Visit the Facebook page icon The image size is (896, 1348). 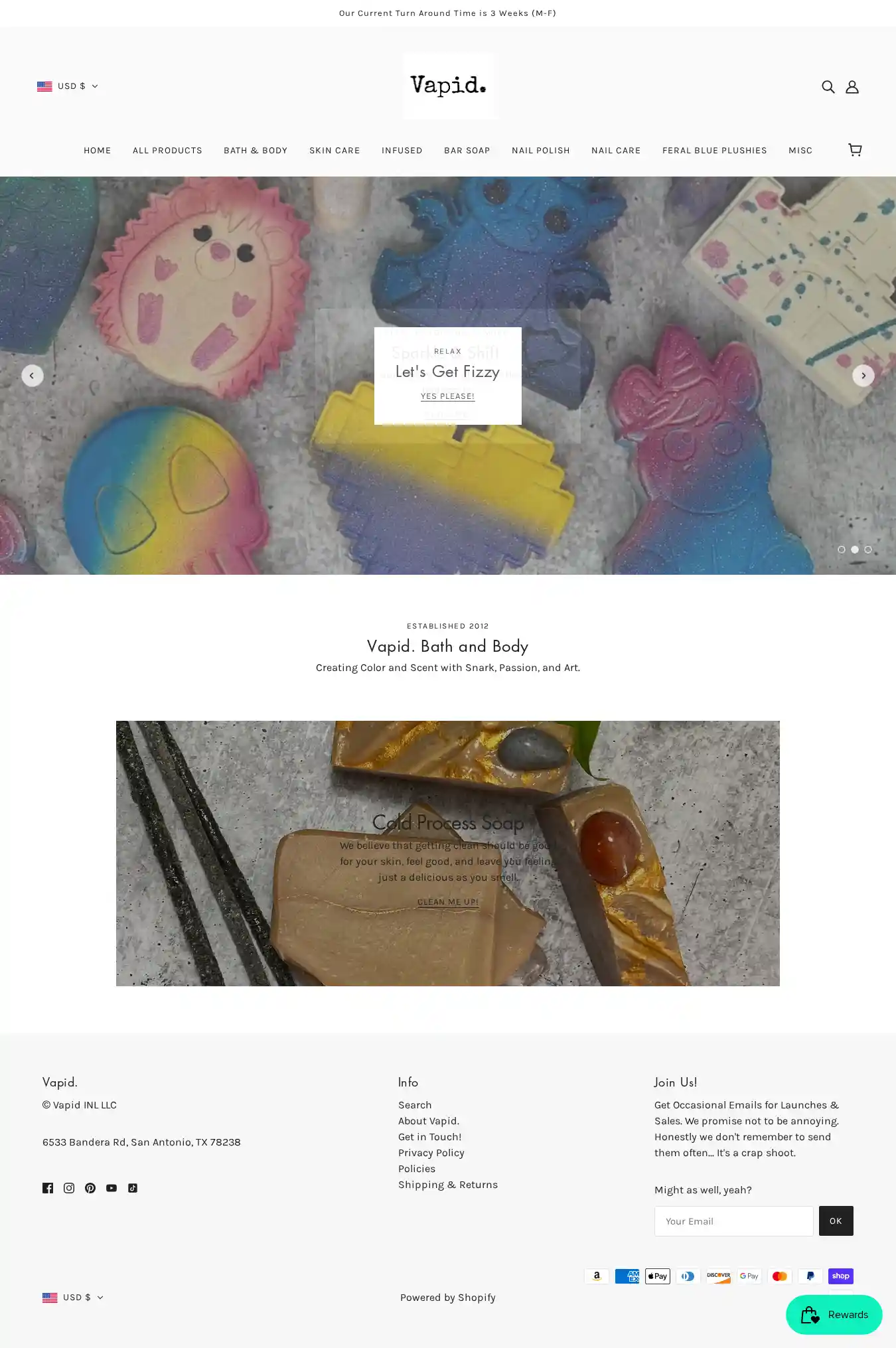coord(48,1188)
